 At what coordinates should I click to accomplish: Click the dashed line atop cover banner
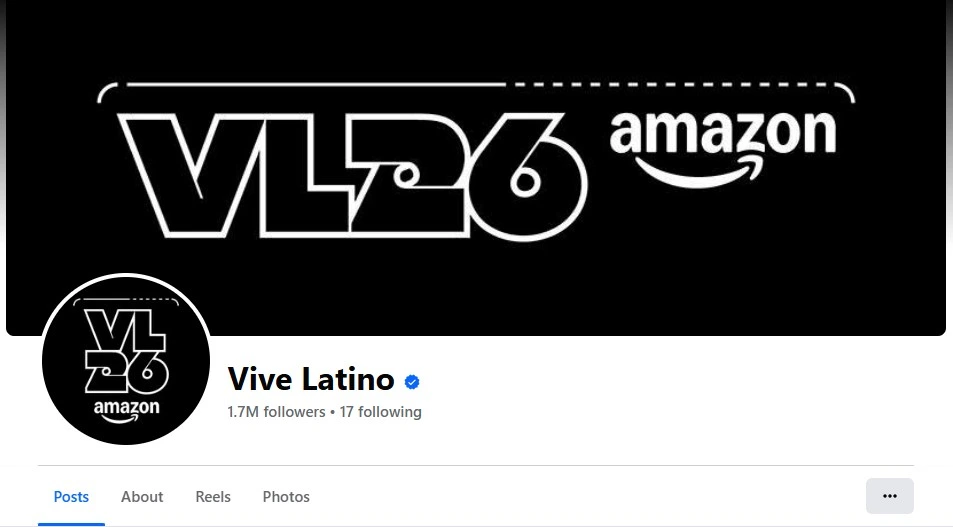coord(681,84)
